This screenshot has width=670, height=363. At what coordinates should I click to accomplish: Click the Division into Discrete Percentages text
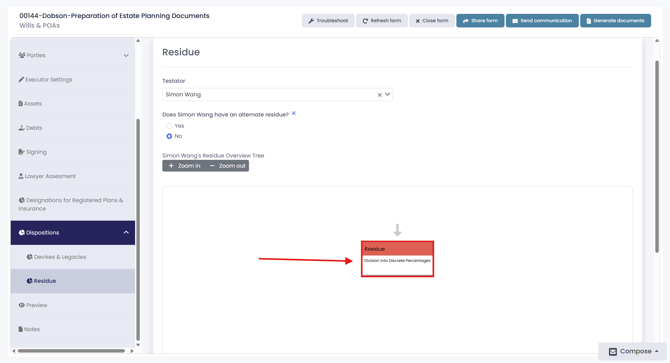tap(397, 261)
